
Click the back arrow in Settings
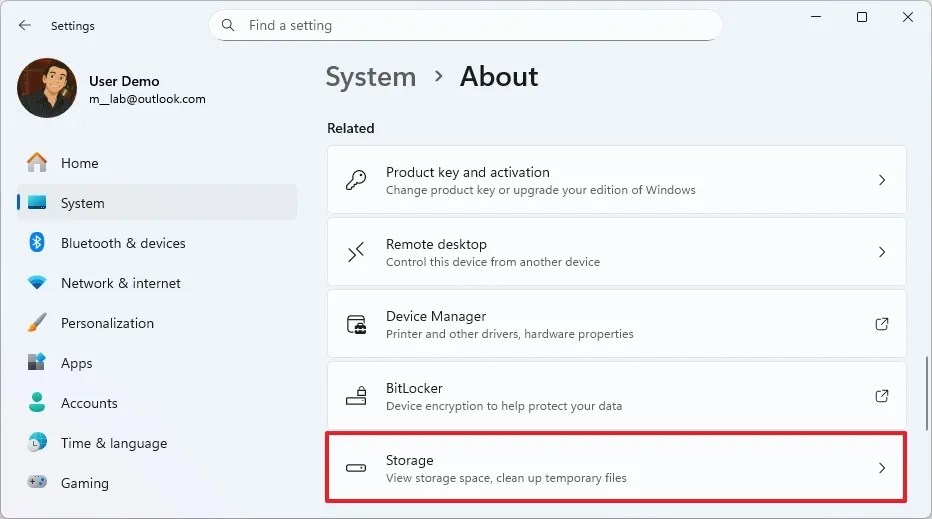coord(24,25)
